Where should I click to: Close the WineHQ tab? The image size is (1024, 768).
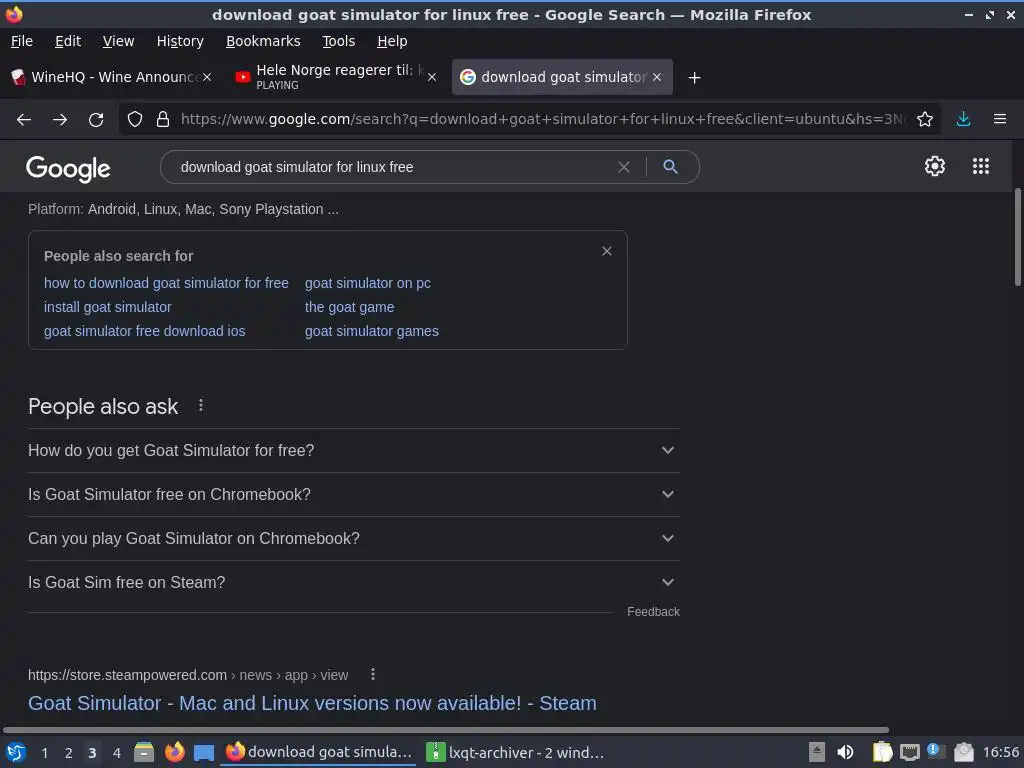tap(207, 77)
